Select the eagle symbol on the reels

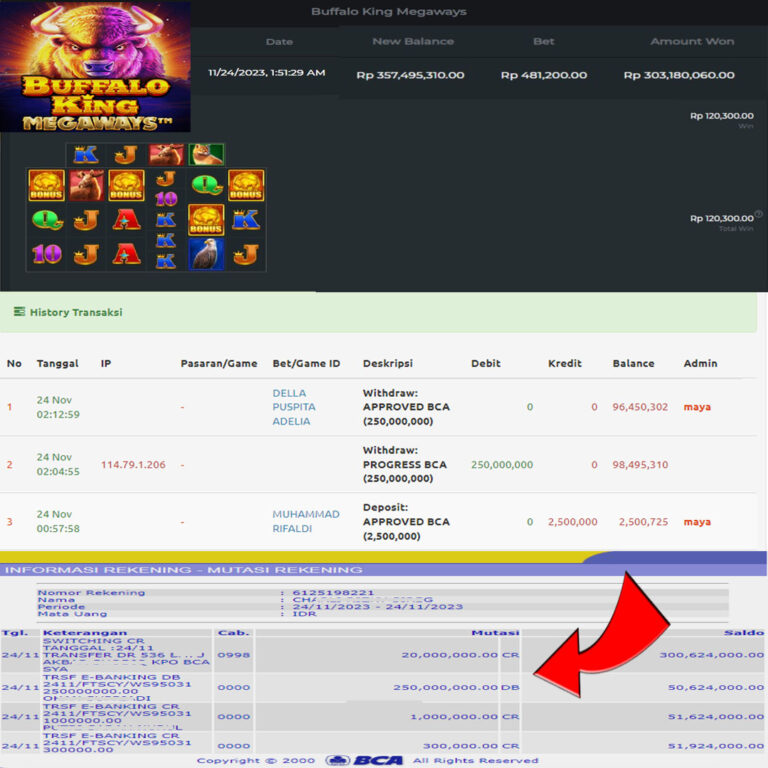205,254
